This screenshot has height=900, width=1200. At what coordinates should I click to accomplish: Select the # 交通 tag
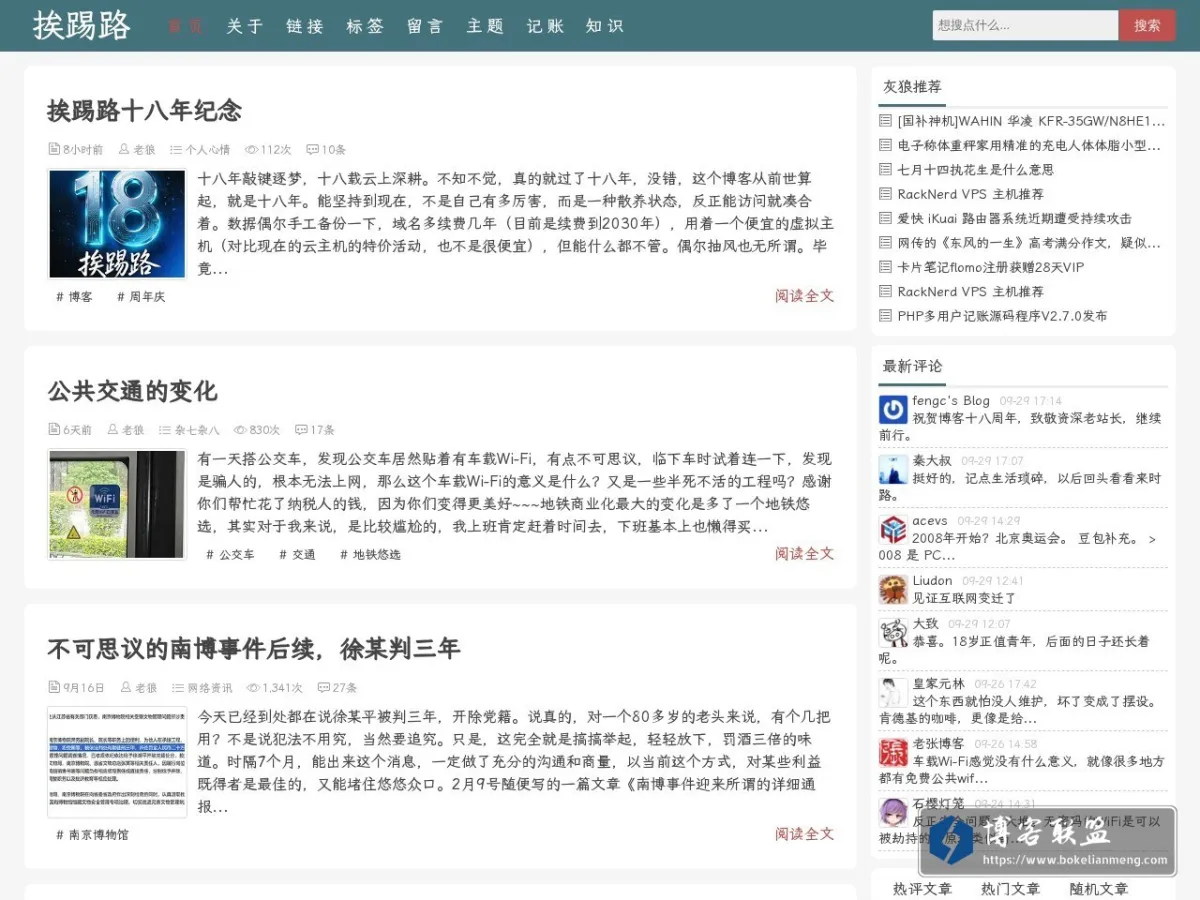[297, 554]
